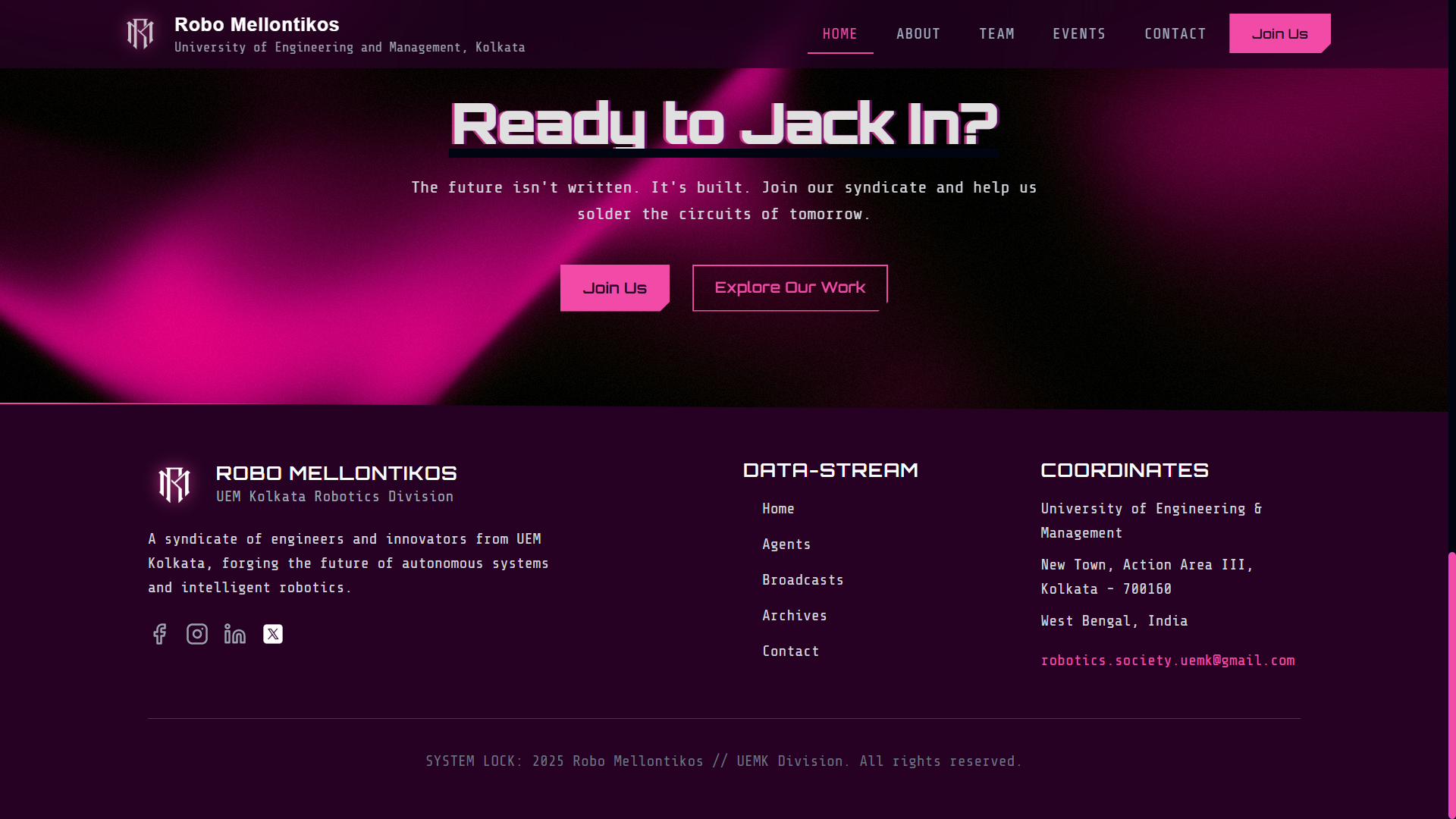Open the LinkedIn social icon

coord(235,634)
